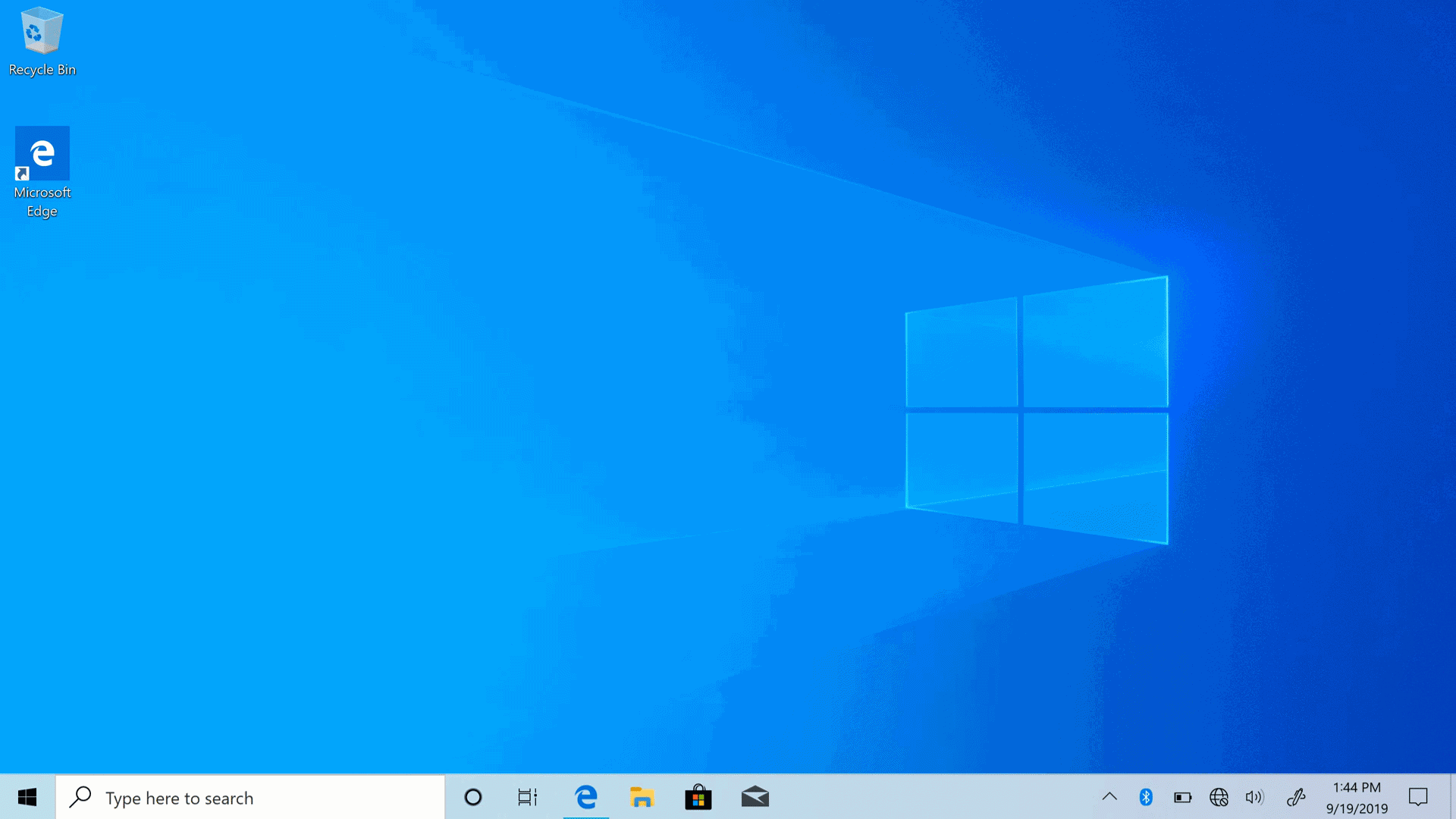This screenshot has width=1456, height=819.
Task: Open the Windows Start menu
Action: pos(27,797)
